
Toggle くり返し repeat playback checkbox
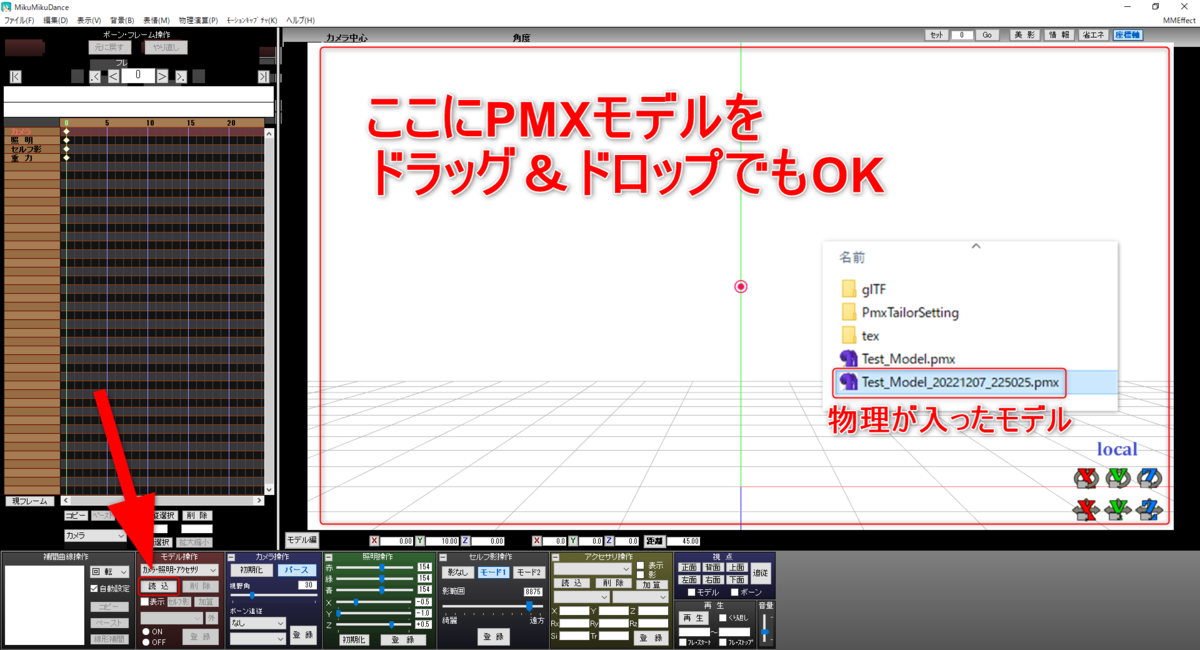[x=723, y=619]
